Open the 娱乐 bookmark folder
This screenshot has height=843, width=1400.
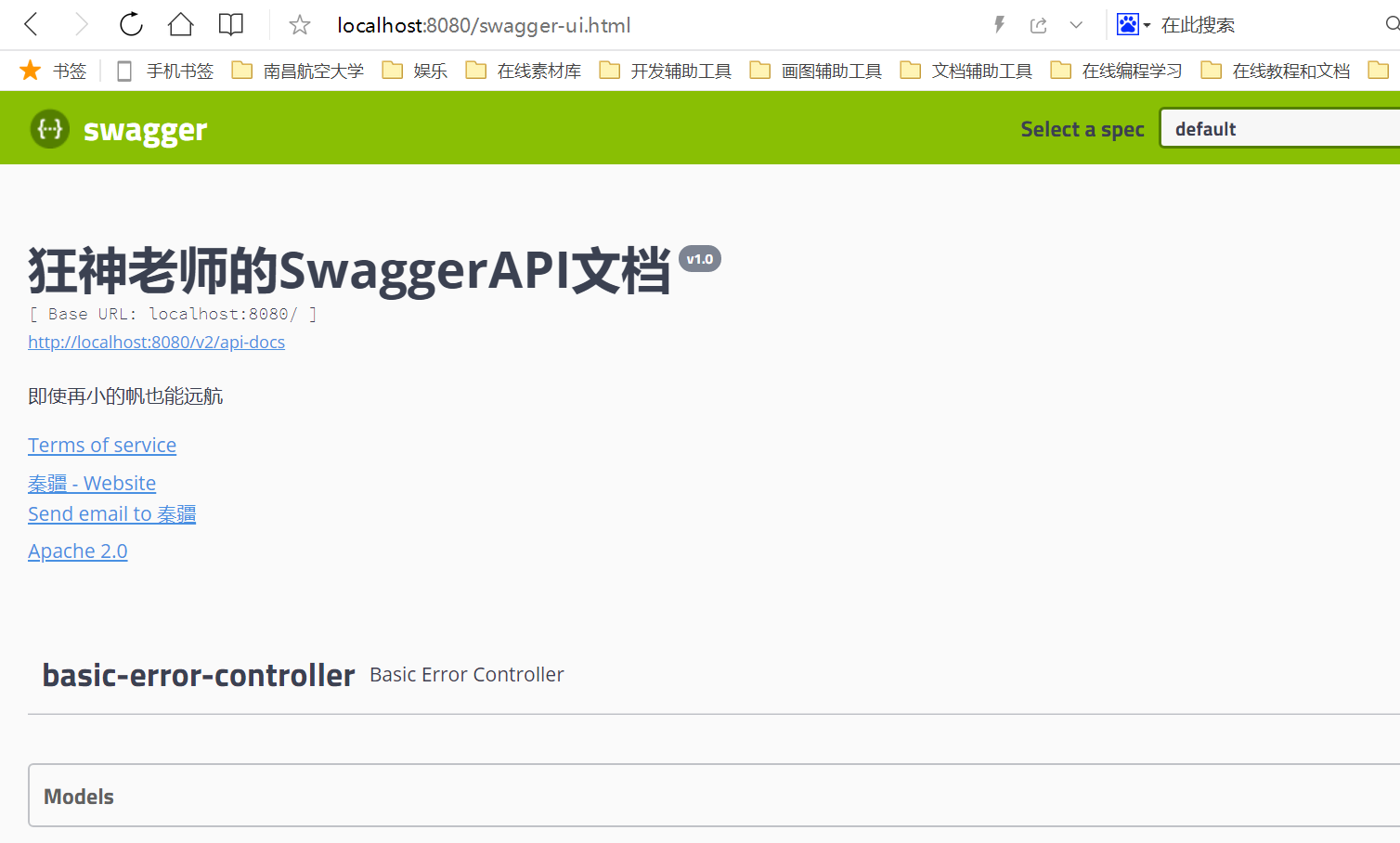(x=415, y=71)
